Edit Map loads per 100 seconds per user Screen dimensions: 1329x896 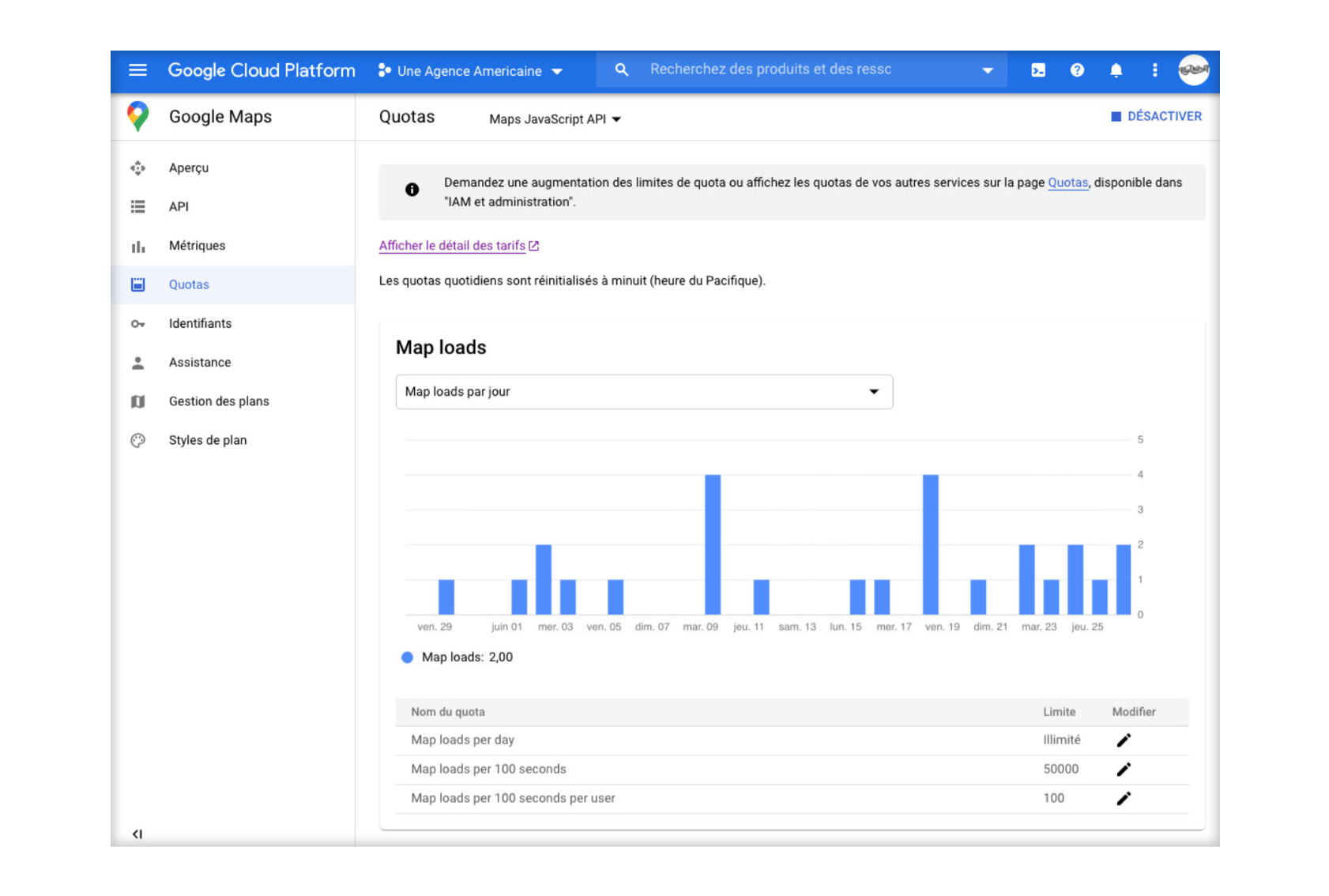1124,799
